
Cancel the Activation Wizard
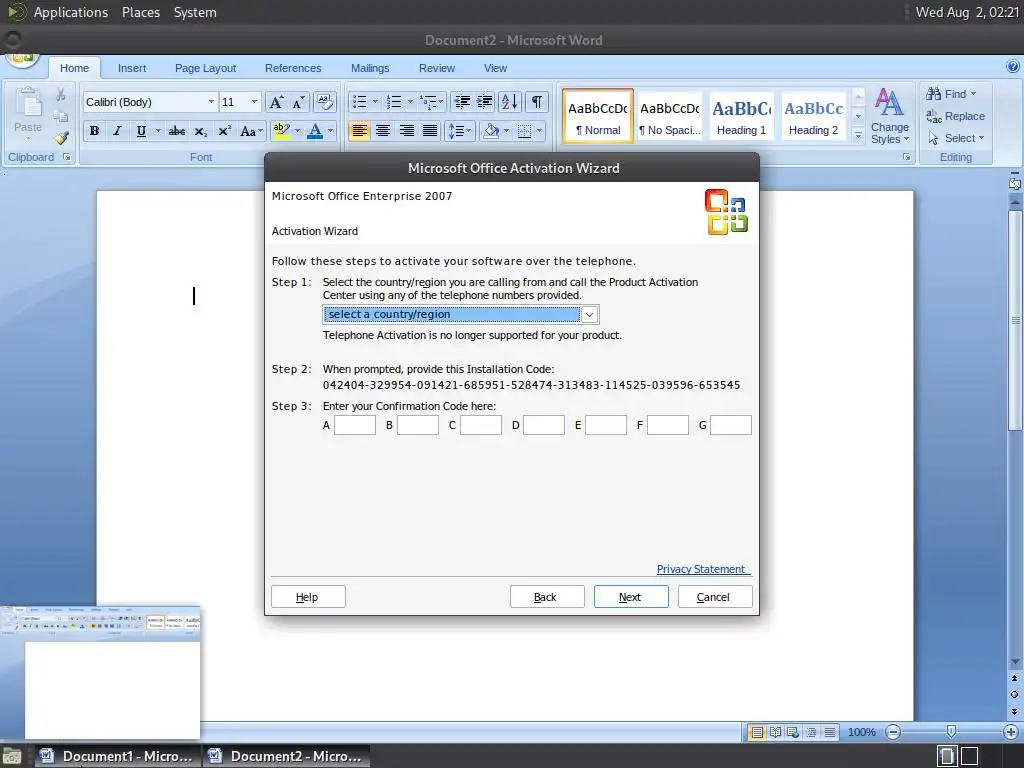point(715,597)
